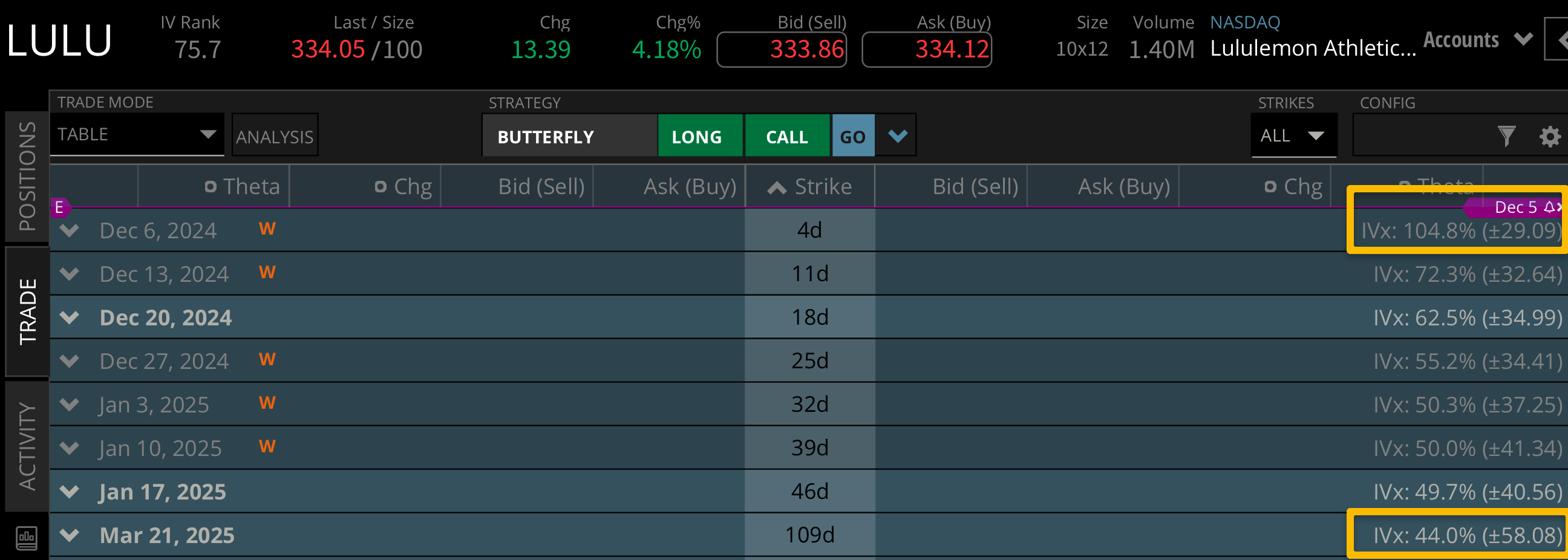Open the Trade Mode TABLE dropdown
Image resolution: width=1568 pixels, height=560 pixels.
click(137, 134)
